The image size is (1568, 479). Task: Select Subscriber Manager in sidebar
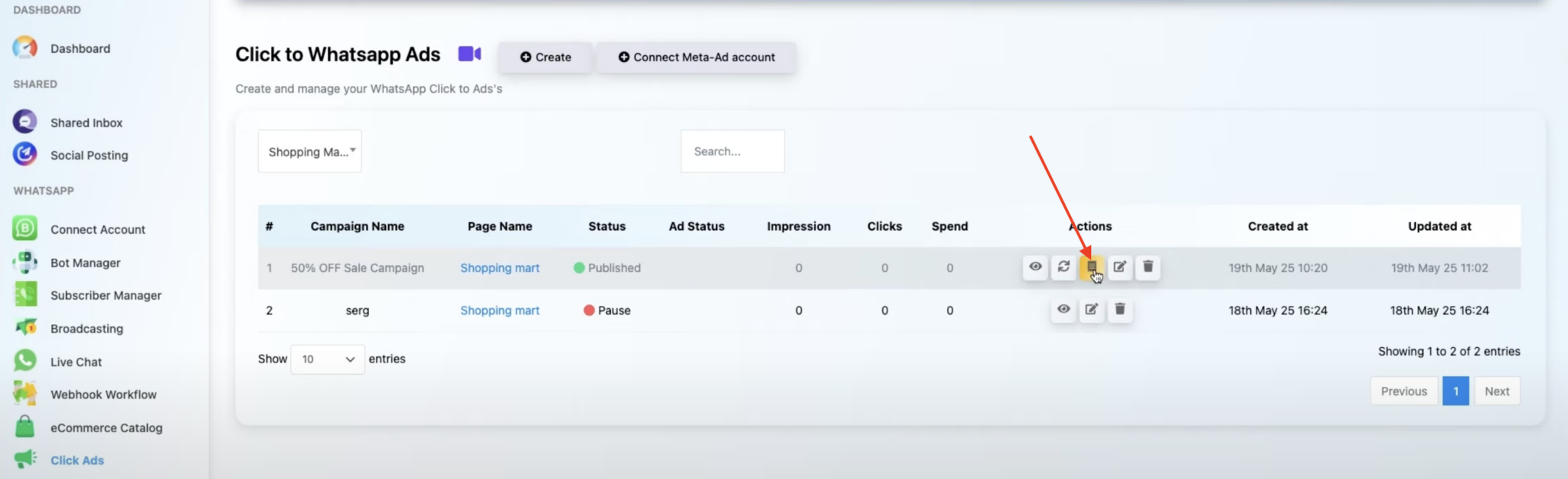click(106, 295)
